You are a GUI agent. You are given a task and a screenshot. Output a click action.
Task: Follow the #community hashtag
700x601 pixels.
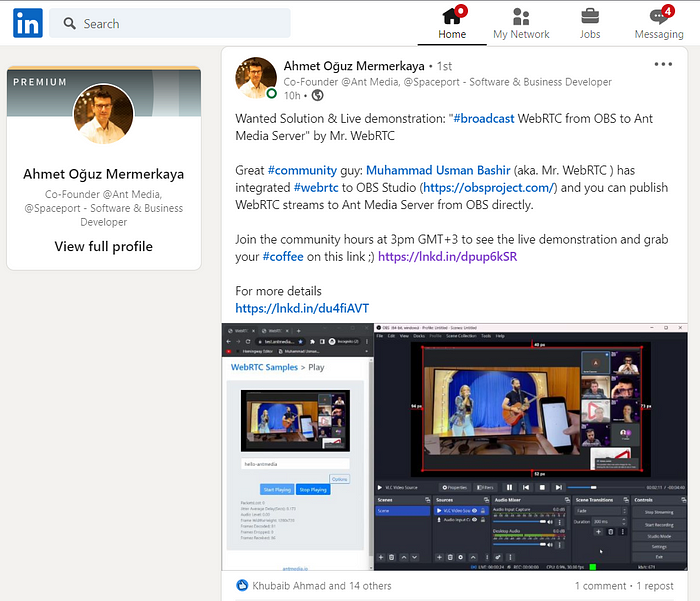[x=302, y=170]
